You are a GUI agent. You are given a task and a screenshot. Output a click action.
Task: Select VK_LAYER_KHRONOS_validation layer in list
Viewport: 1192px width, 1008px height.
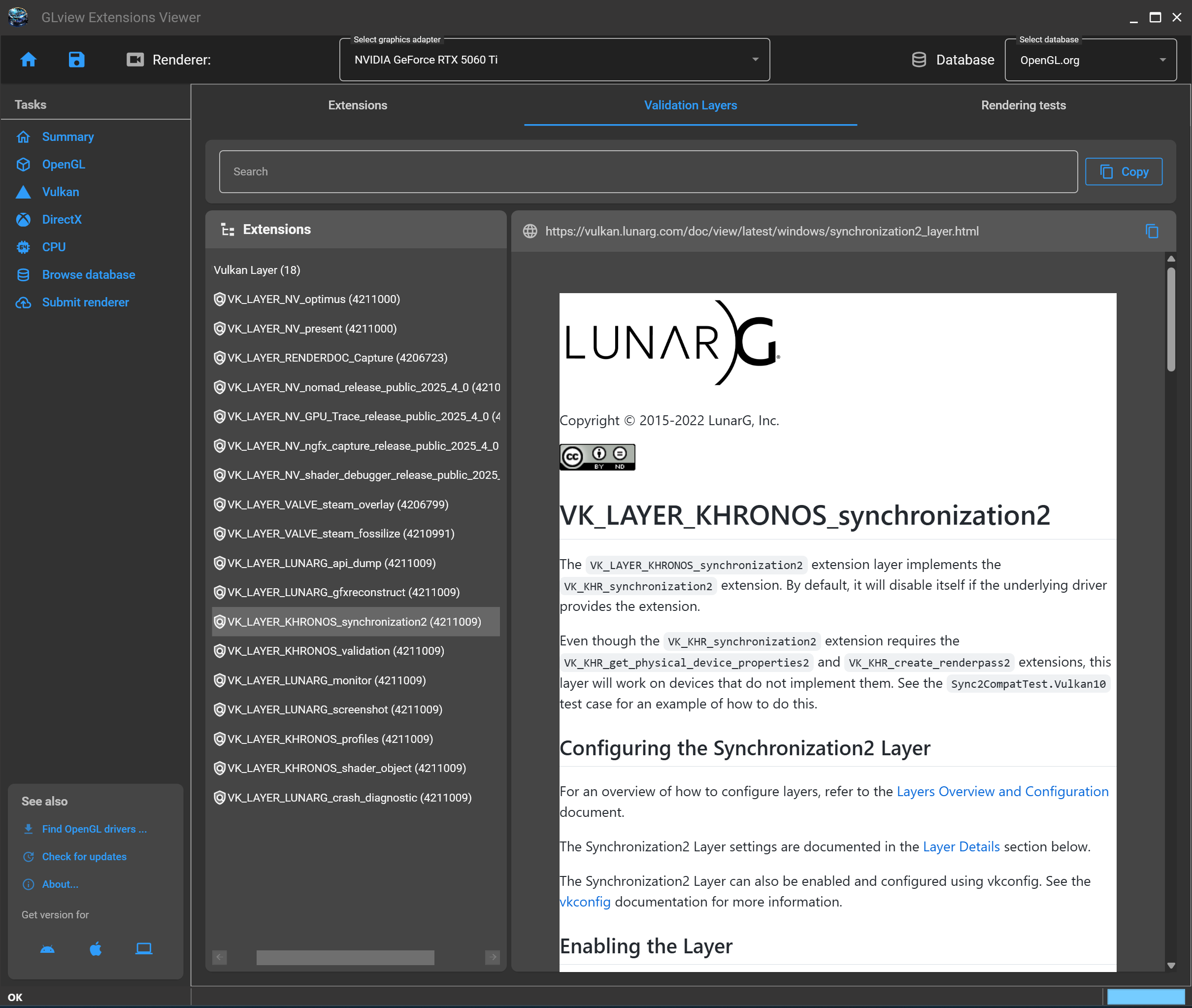coord(335,651)
